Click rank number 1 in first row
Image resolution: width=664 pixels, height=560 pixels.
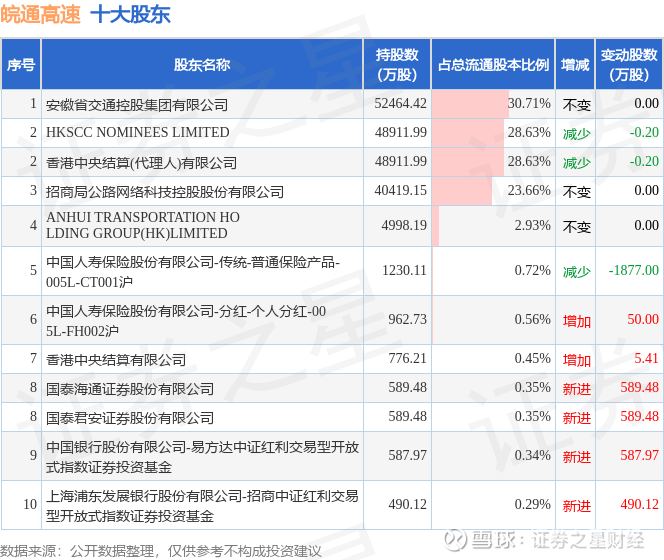(33, 103)
